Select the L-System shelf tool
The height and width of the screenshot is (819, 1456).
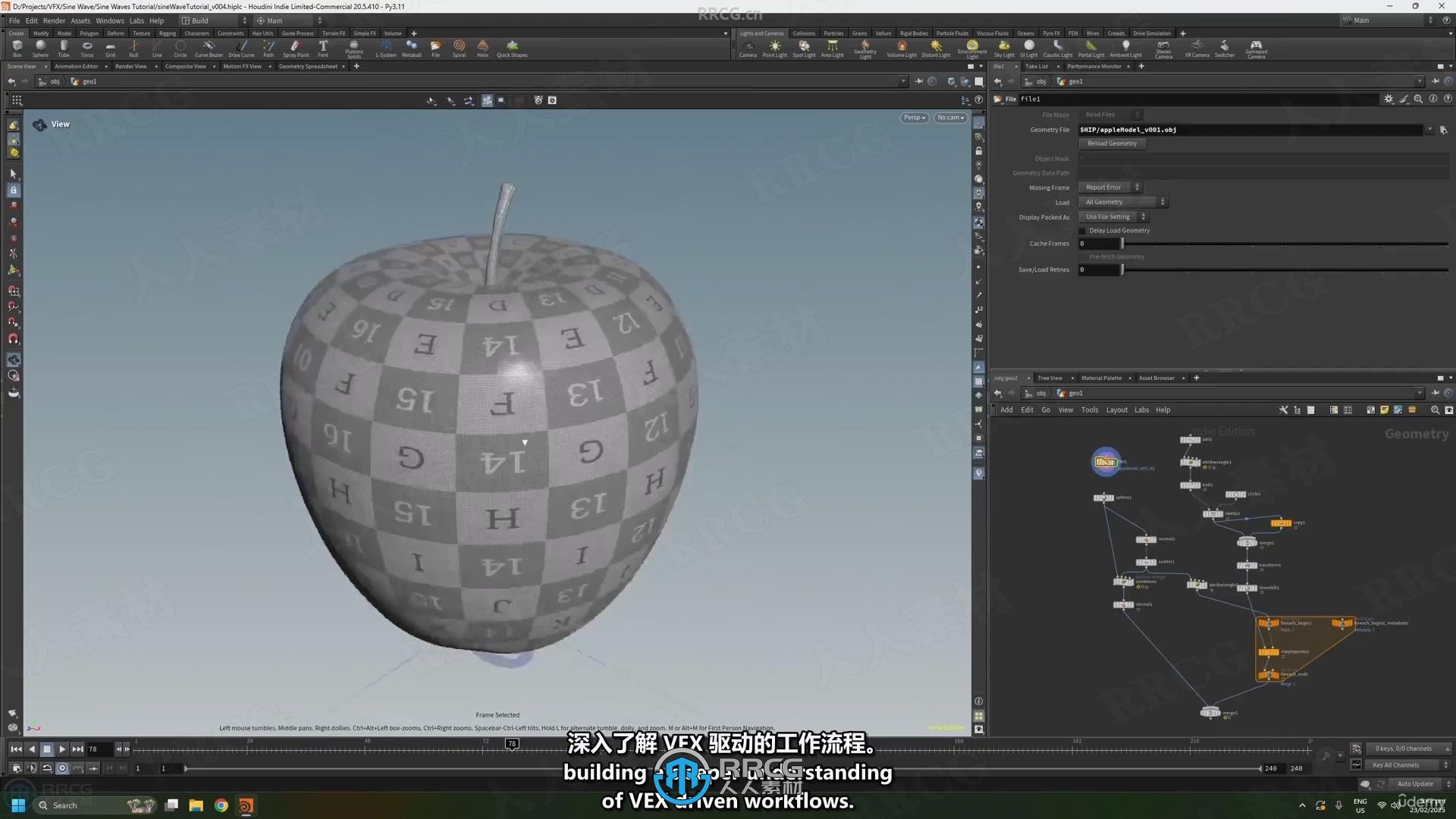tap(386, 49)
